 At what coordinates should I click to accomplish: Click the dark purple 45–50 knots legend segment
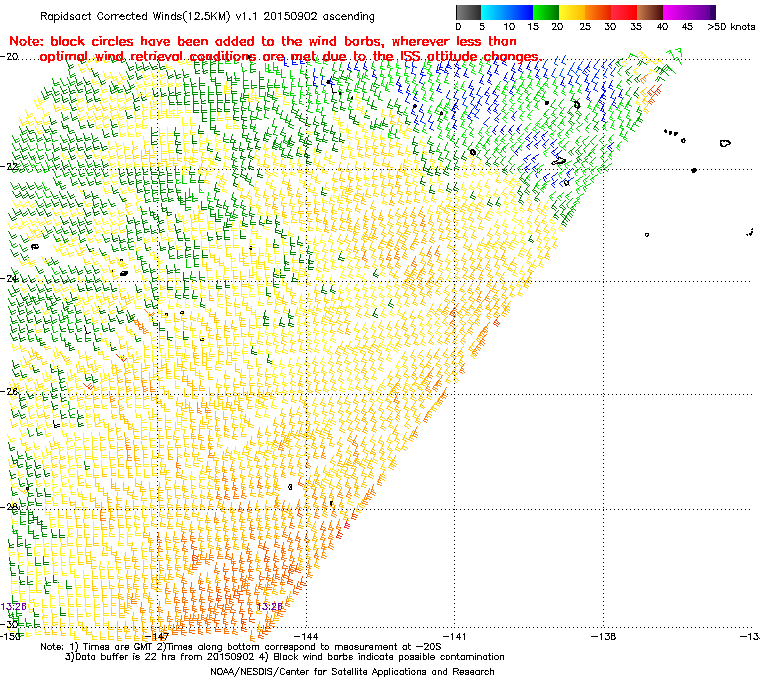click(x=702, y=12)
